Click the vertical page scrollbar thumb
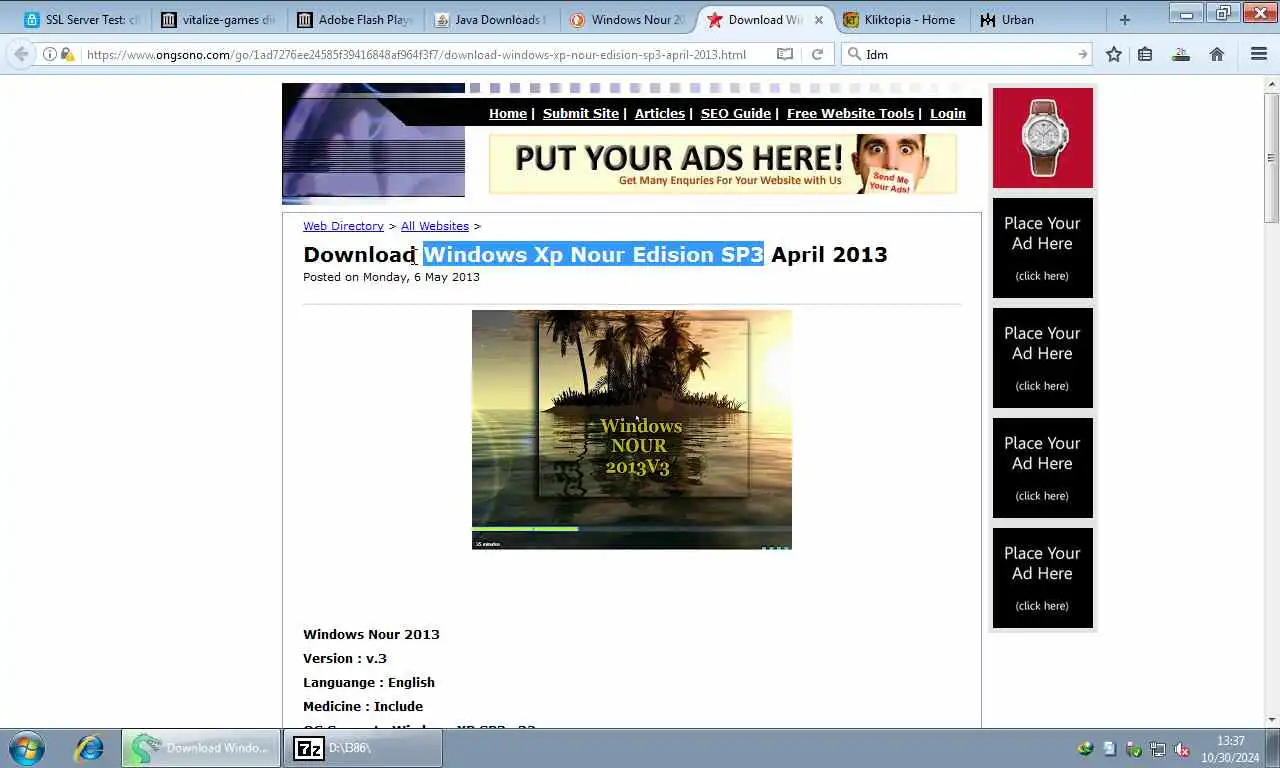The image size is (1280, 768). coord(1271,158)
